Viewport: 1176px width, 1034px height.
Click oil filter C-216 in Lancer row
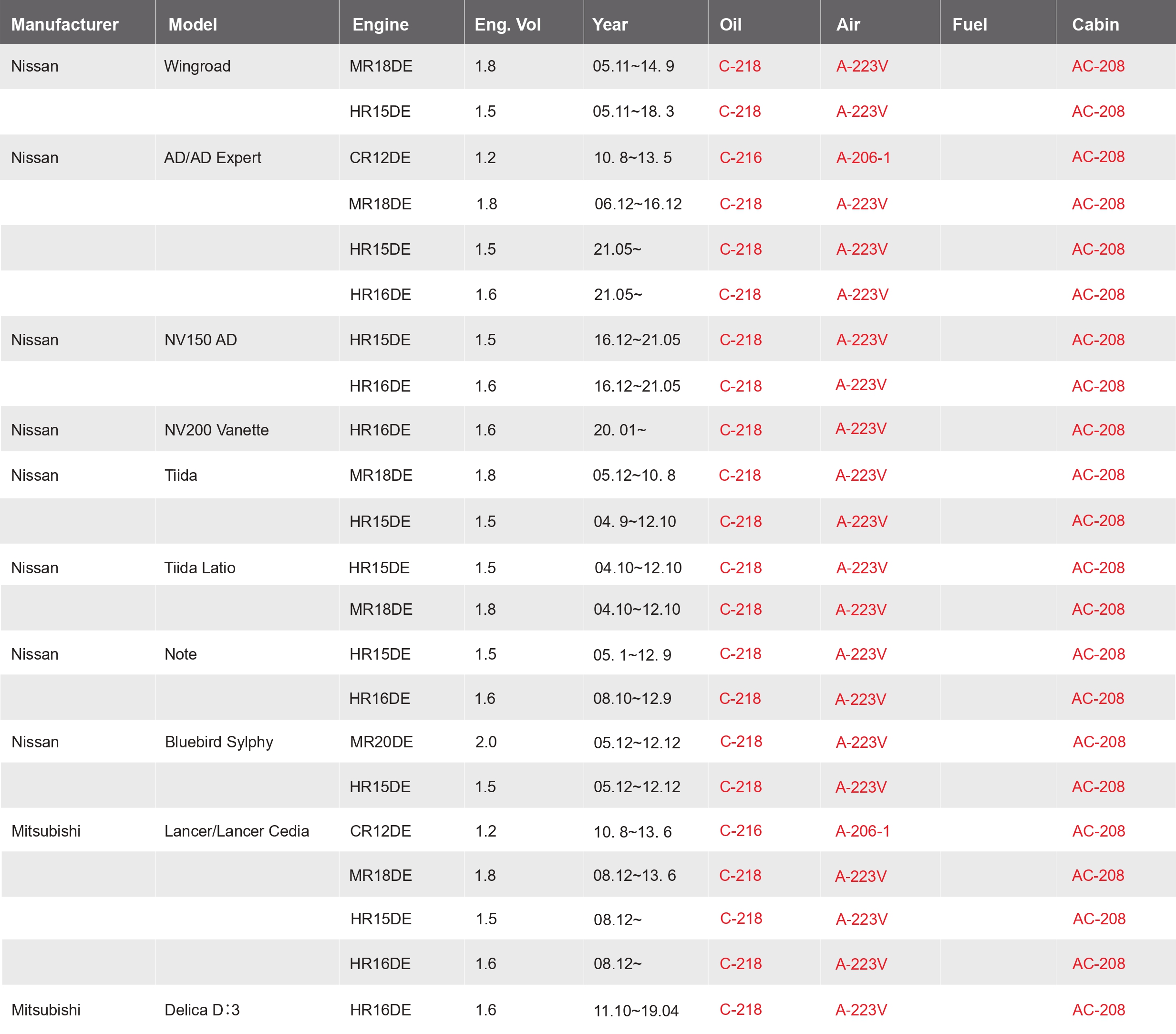click(x=741, y=831)
